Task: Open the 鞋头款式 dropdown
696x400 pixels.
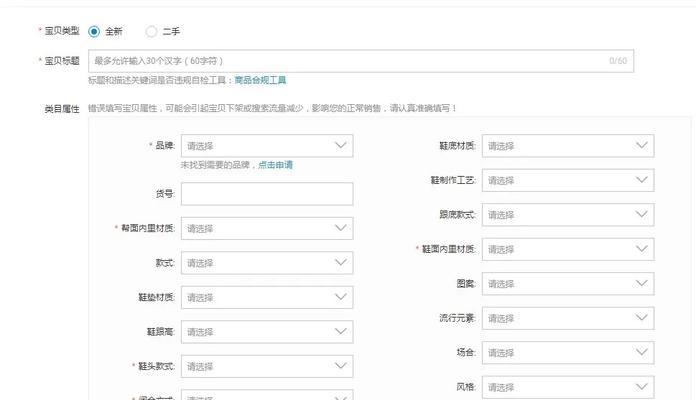Action: coord(267,366)
